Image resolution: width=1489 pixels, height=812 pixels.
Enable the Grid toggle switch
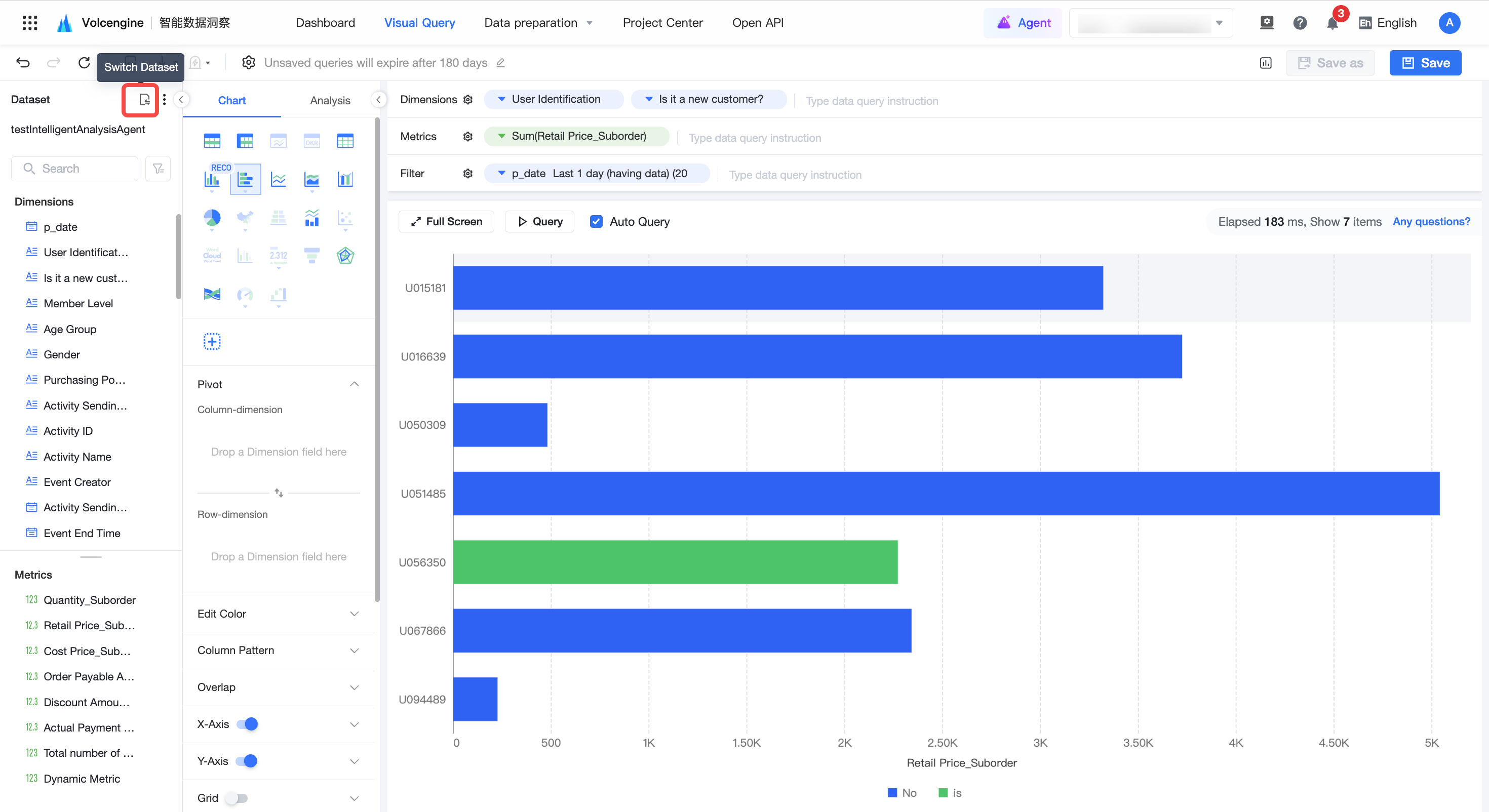[x=237, y=797]
